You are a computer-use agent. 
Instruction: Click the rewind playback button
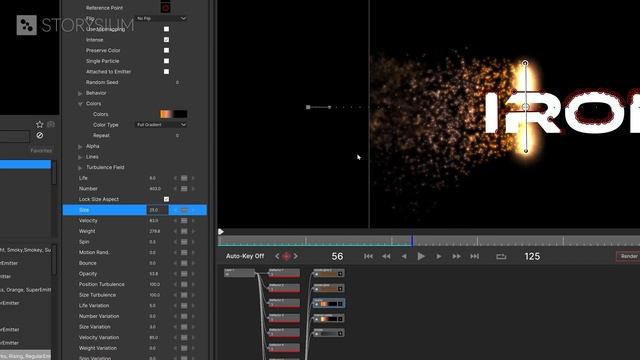(386, 256)
